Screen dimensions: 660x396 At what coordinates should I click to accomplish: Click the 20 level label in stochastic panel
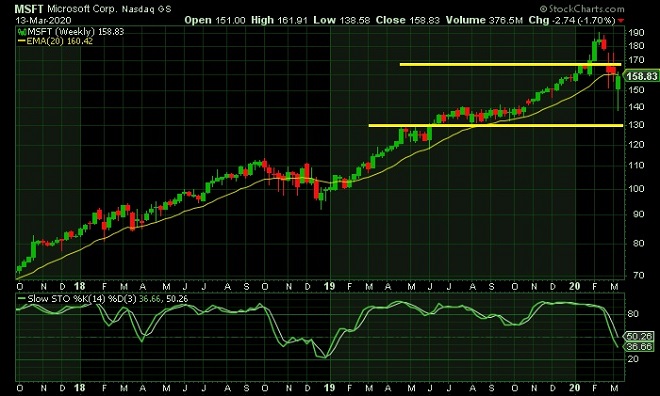pos(633,359)
